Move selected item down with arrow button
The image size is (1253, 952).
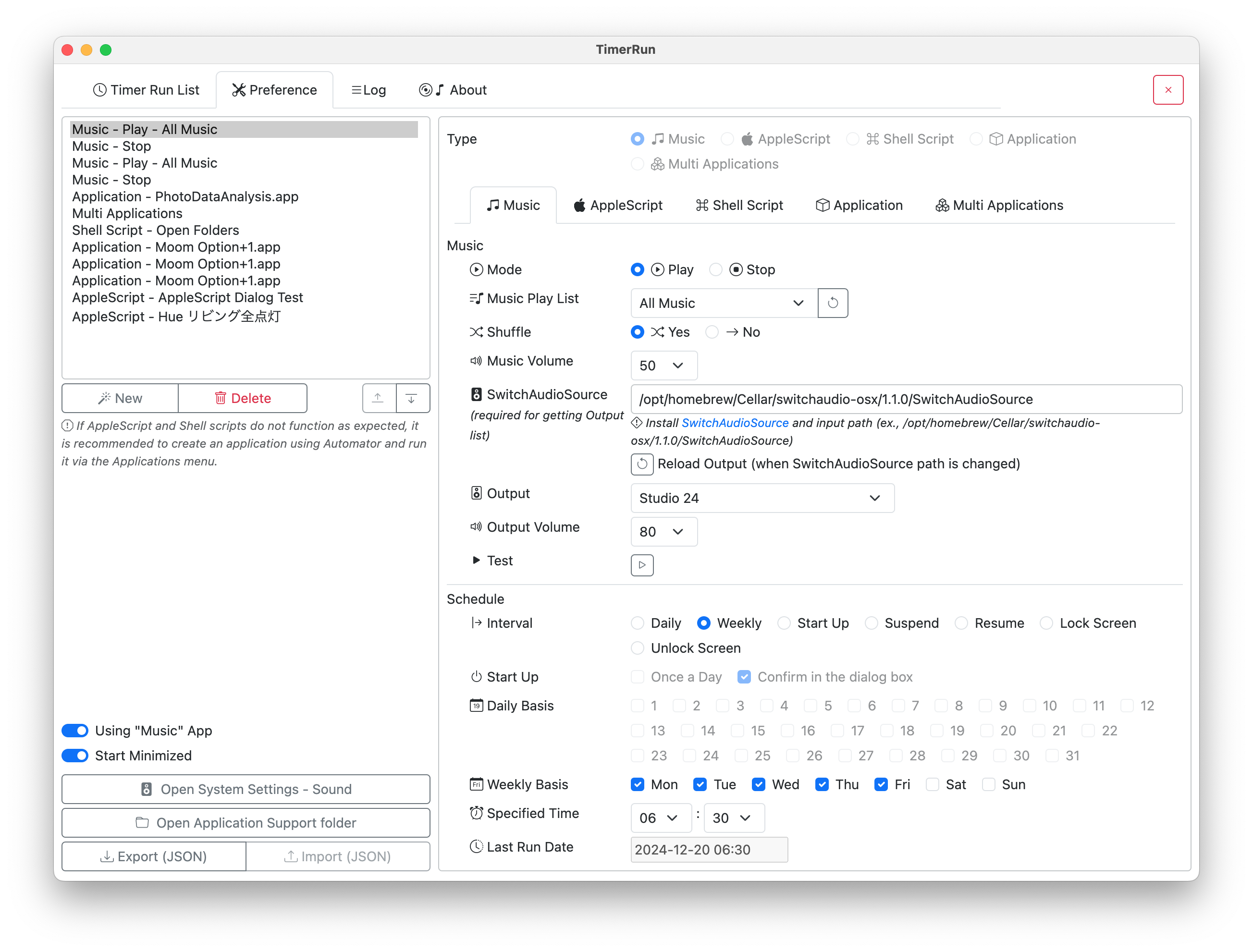click(x=412, y=398)
